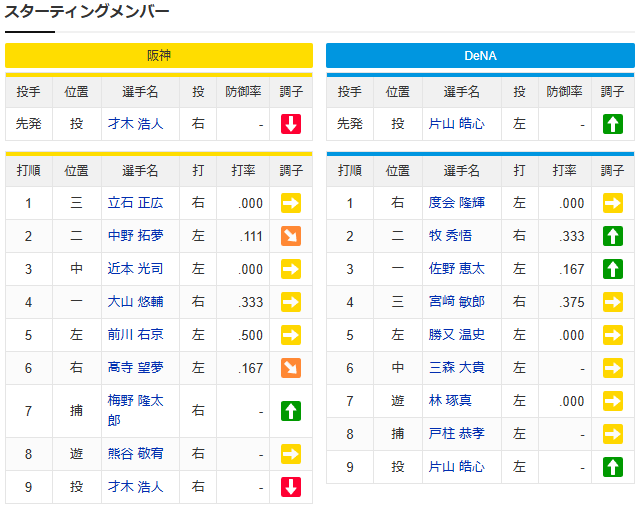
Task: Open 林 琢真 player page
Action: coord(450,401)
